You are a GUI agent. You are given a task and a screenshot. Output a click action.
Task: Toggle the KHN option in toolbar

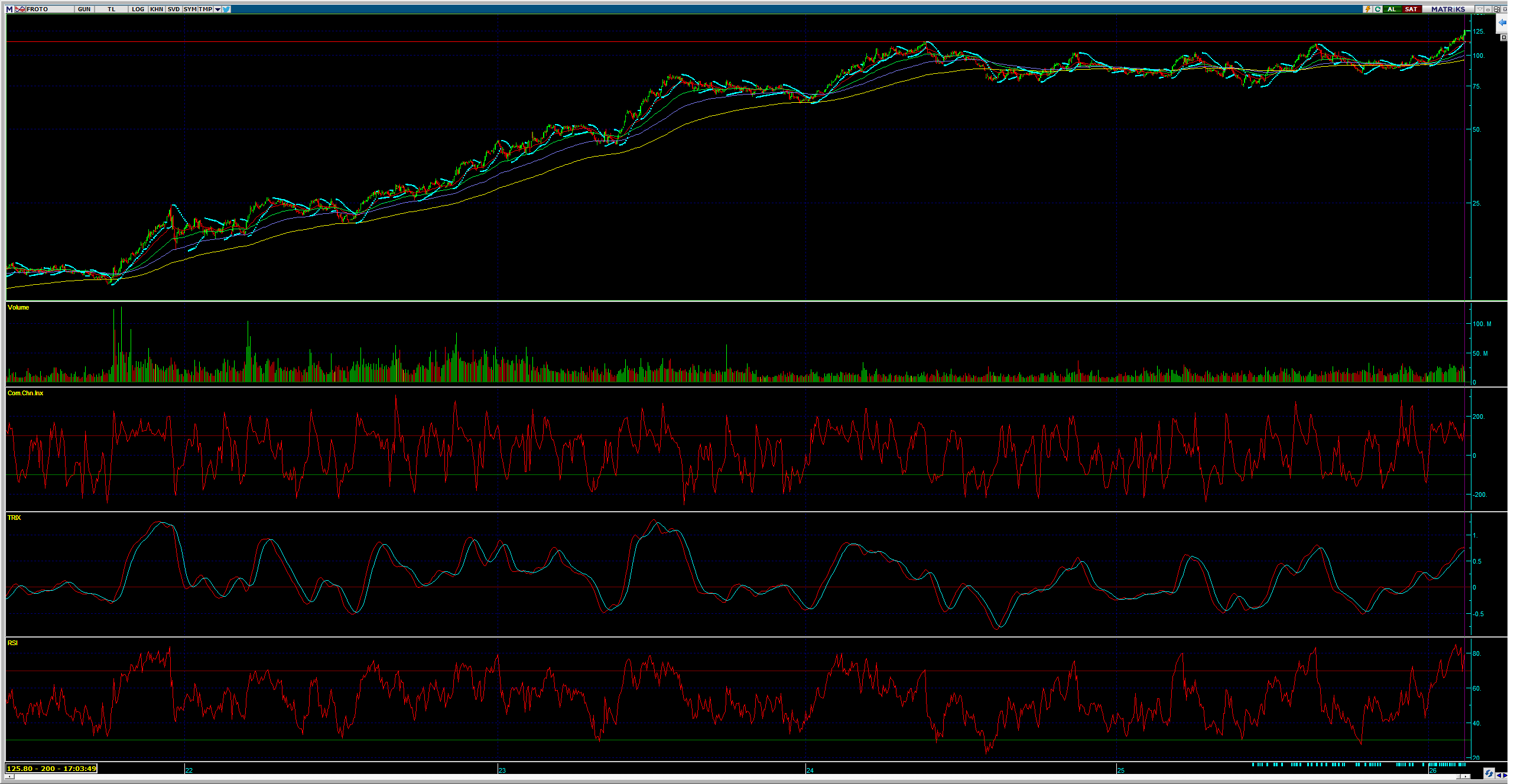tap(157, 9)
